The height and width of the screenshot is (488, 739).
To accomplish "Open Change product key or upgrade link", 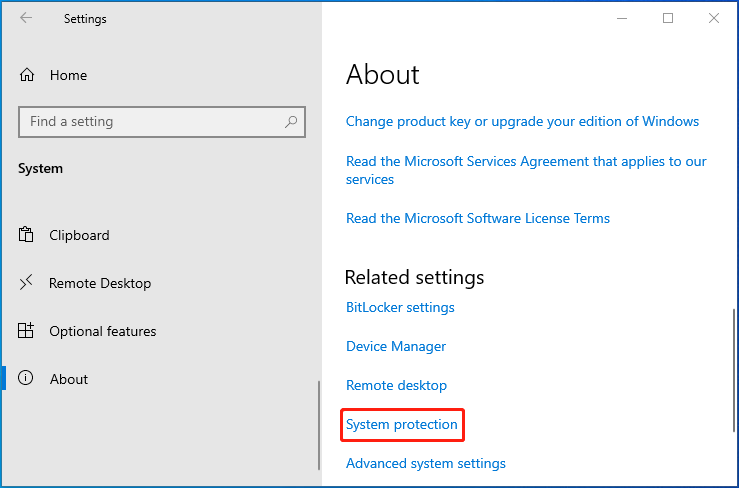I will 522,122.
